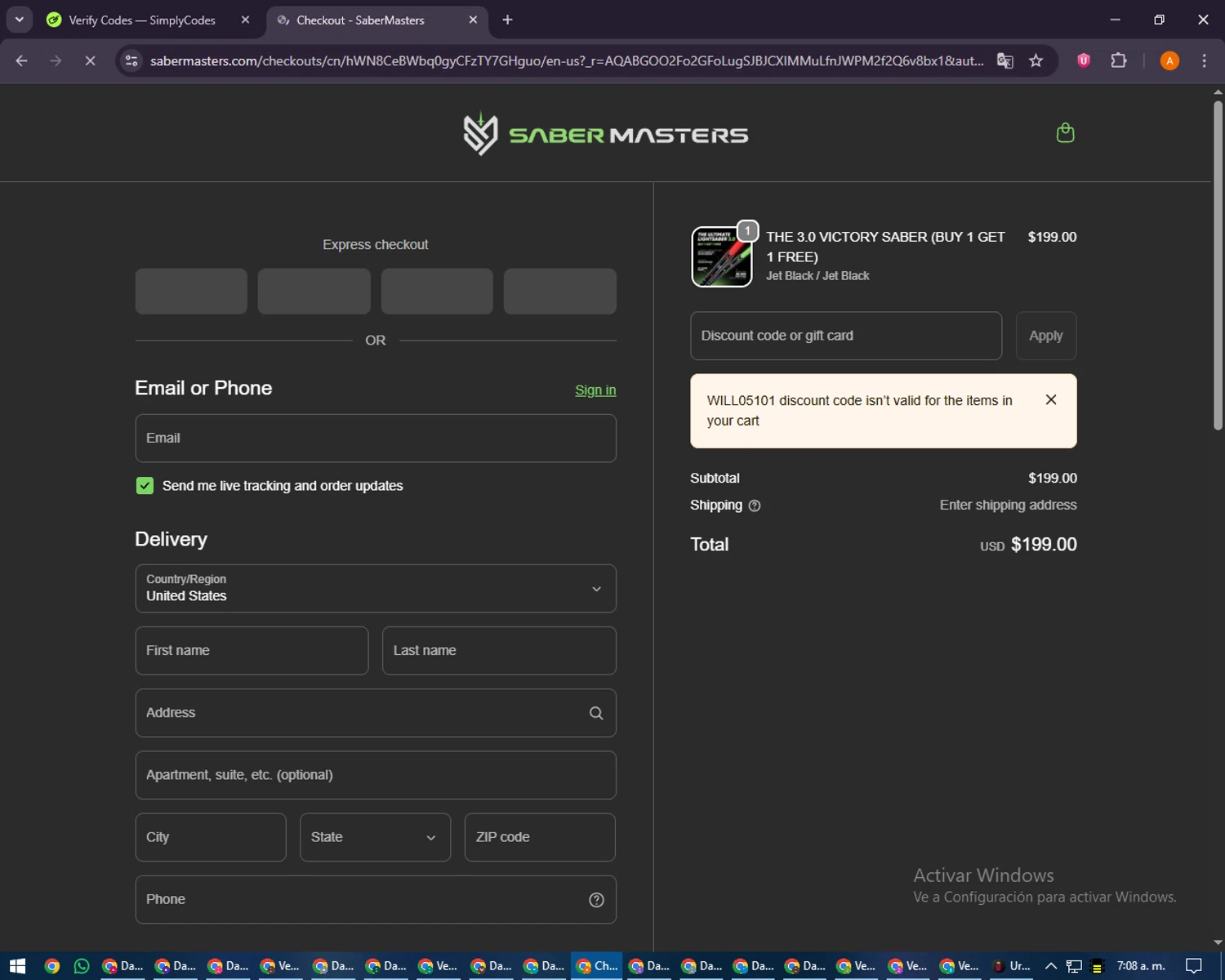Focus the sabermasters.com address bar

click(x=567, y=60)
